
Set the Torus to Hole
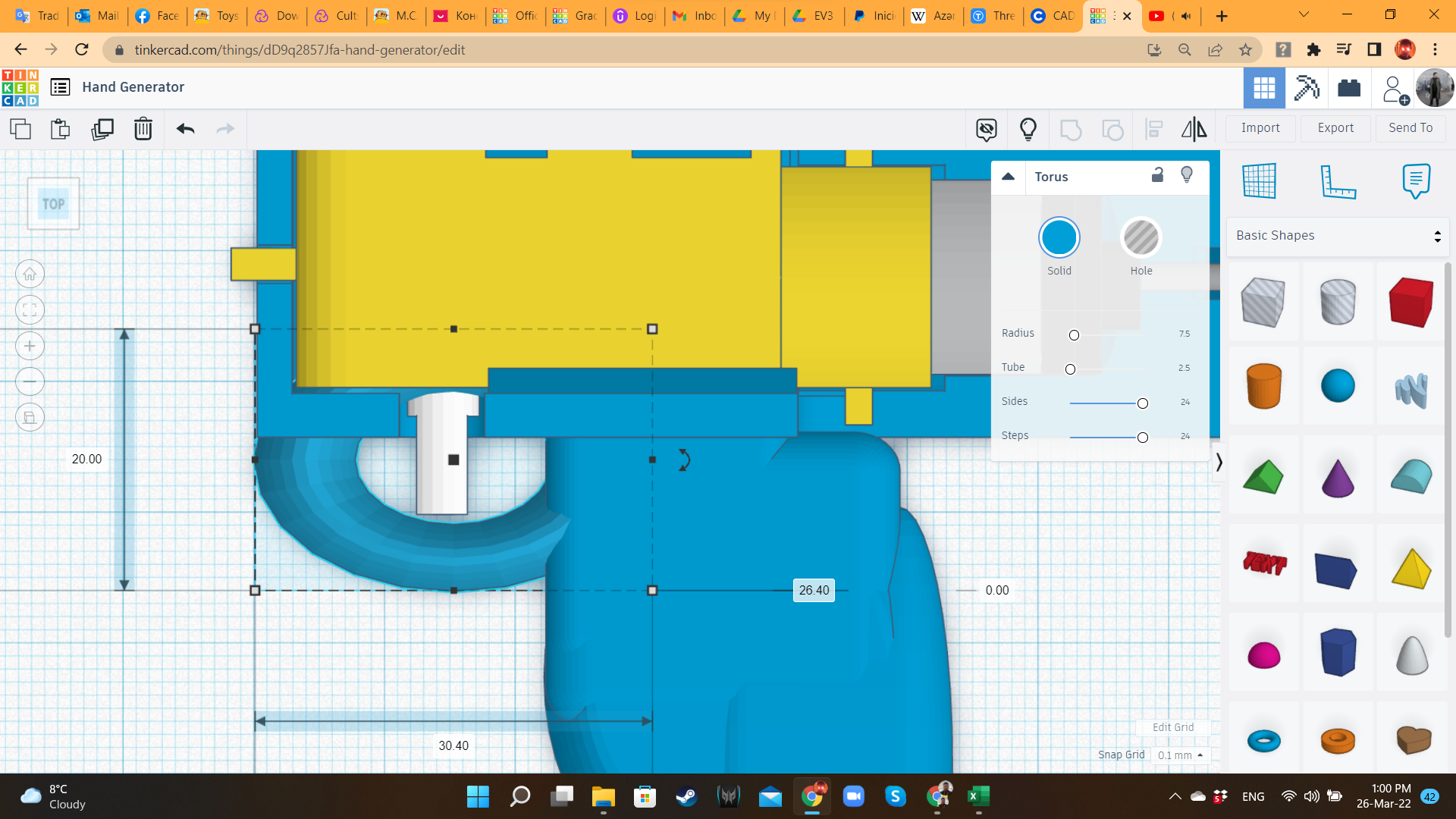coord(1141,238)
